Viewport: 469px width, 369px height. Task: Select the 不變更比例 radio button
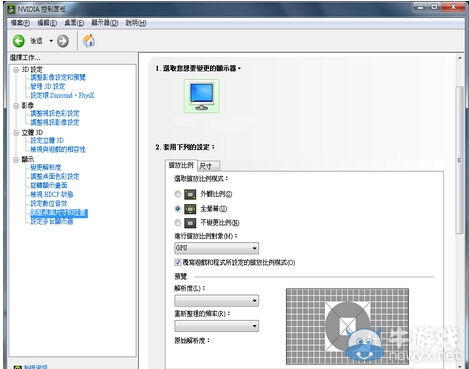click(178, 223)
